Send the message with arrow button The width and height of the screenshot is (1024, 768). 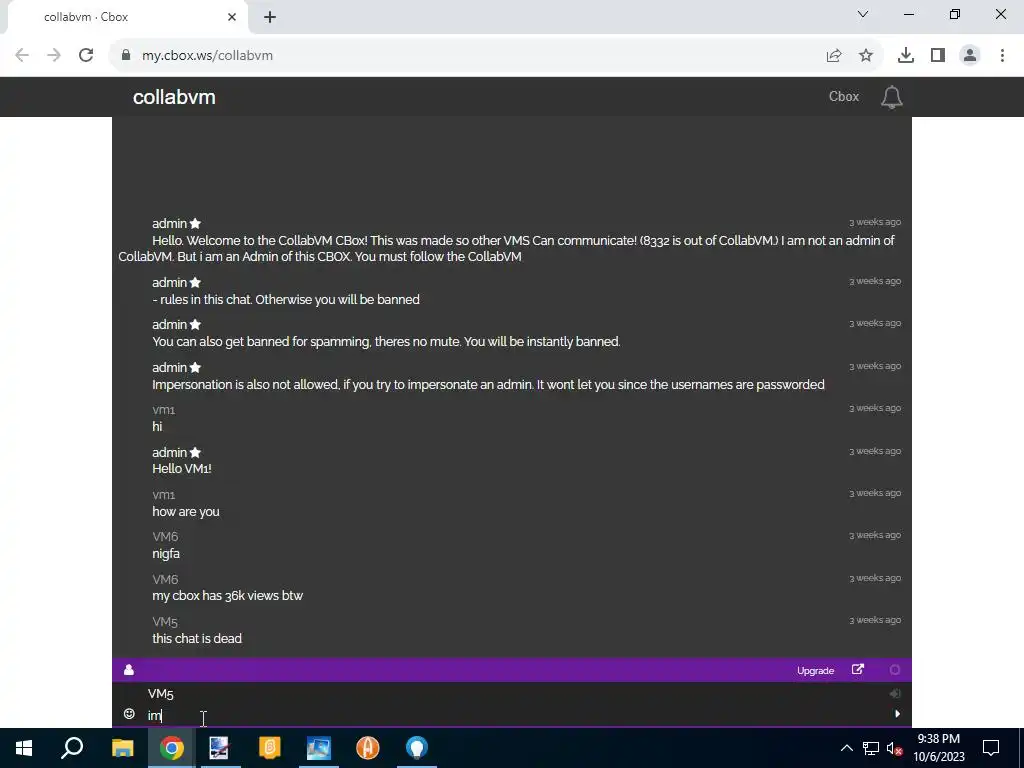[x=897, y=714]
